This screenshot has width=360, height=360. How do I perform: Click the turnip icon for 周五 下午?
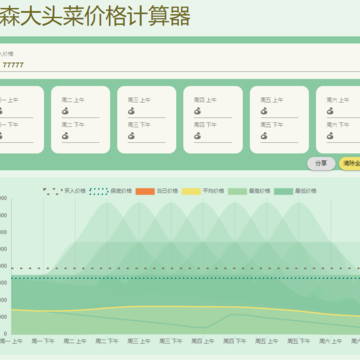264,136
